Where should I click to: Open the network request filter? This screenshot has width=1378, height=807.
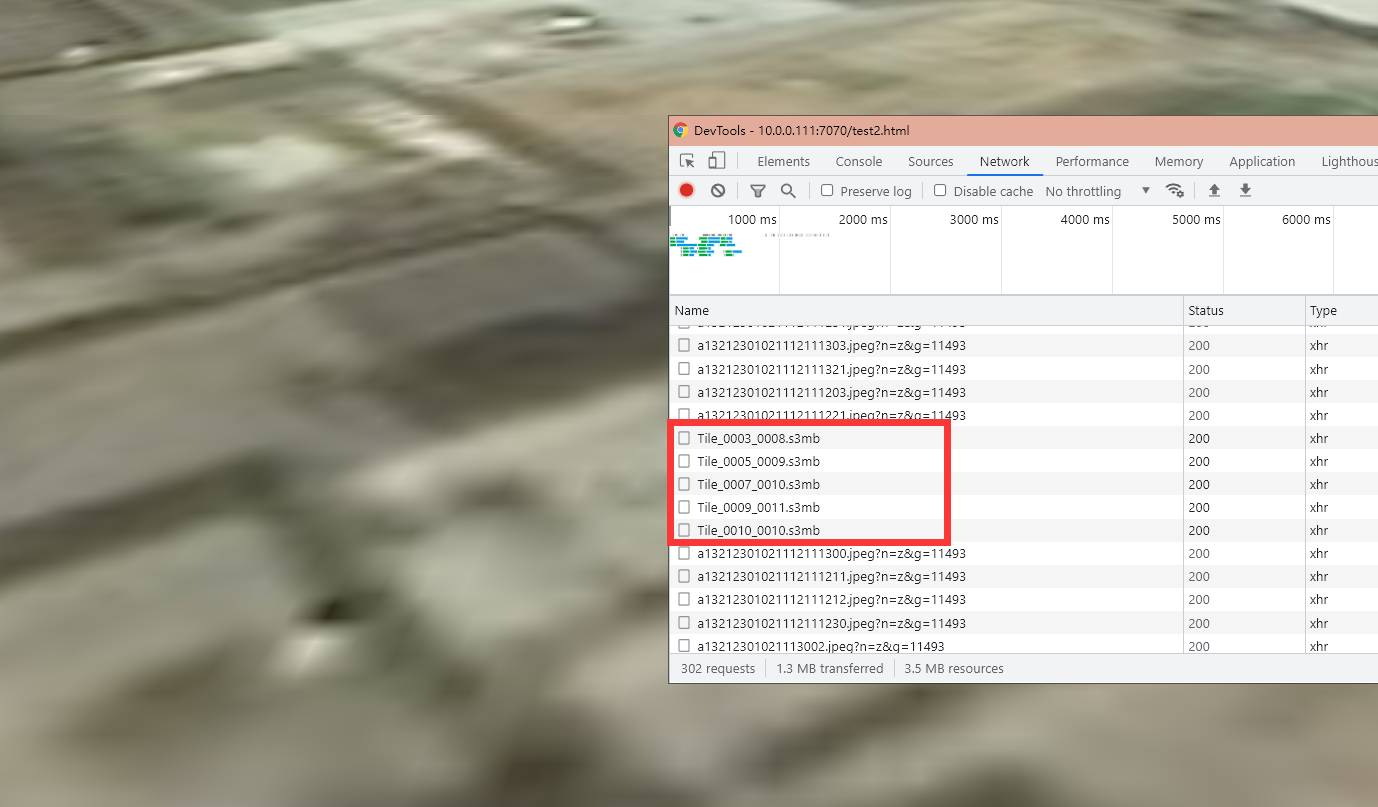click(x=758, y=190)
